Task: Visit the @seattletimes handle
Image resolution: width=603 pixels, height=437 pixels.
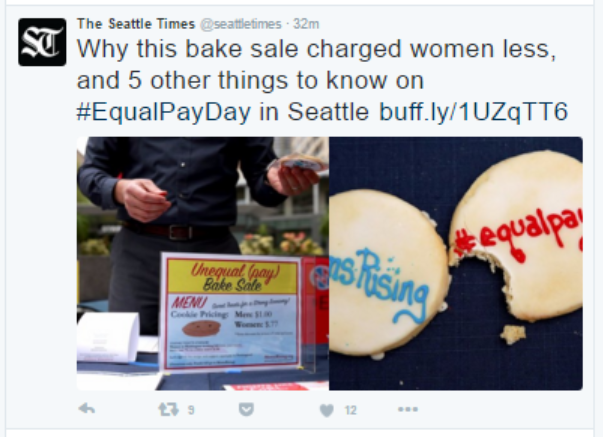Action: click(241, 24)
